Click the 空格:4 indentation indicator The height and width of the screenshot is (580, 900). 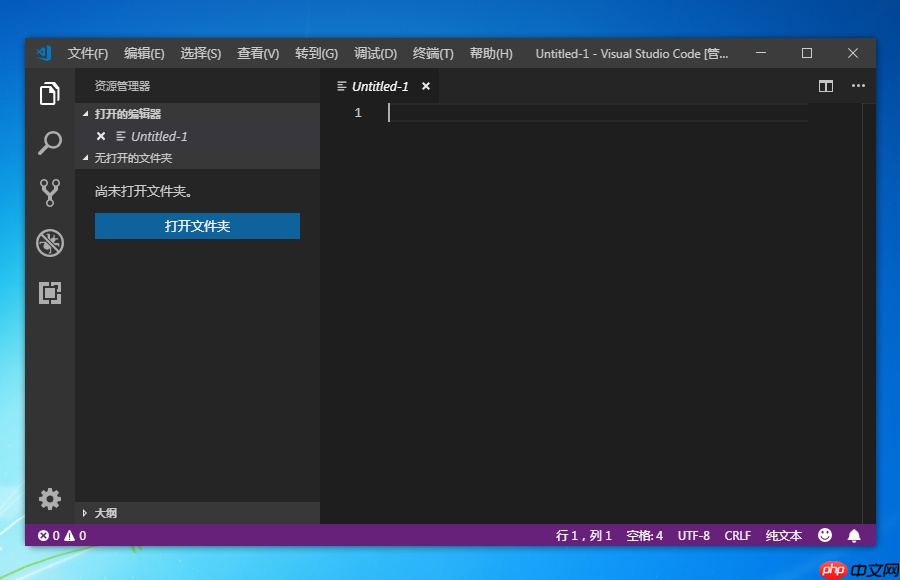tap(644, 535)
